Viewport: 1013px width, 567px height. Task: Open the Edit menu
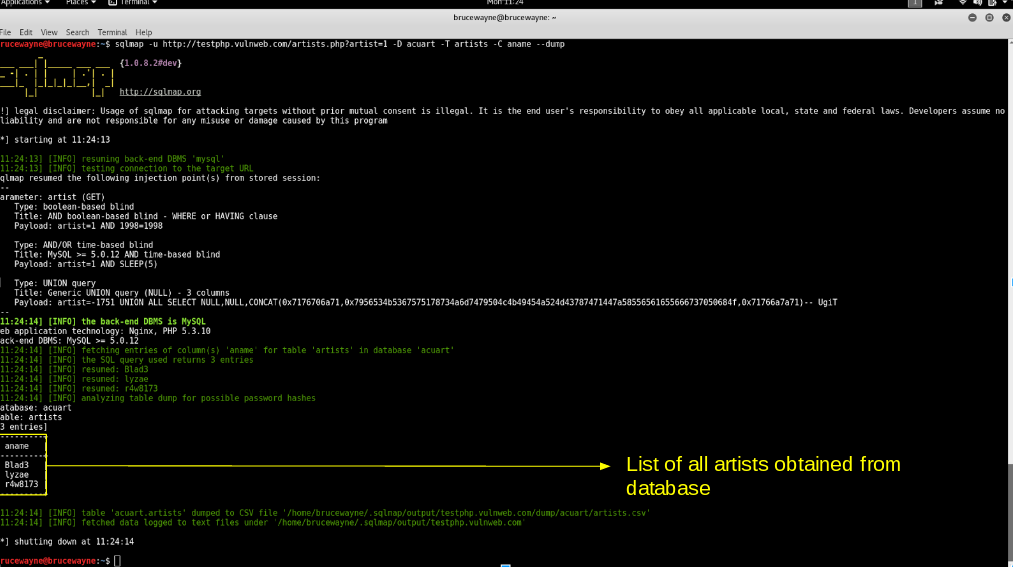click(x=26, y=32)
